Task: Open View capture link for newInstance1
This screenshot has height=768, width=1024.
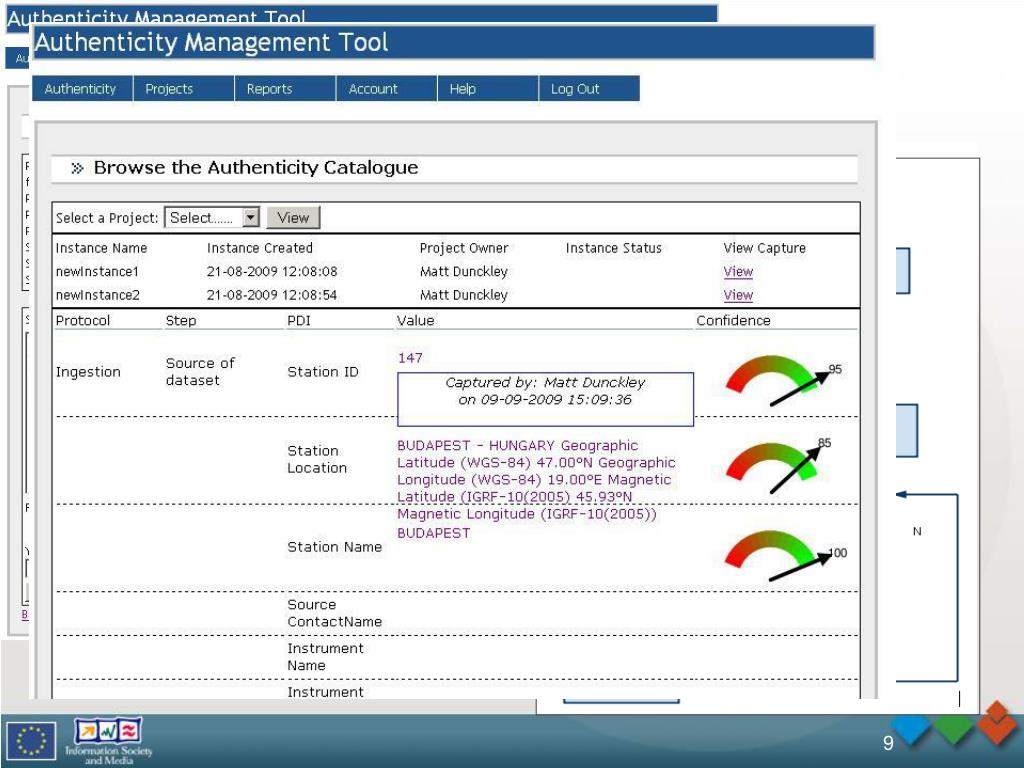Action: click(x=738, y=272)
